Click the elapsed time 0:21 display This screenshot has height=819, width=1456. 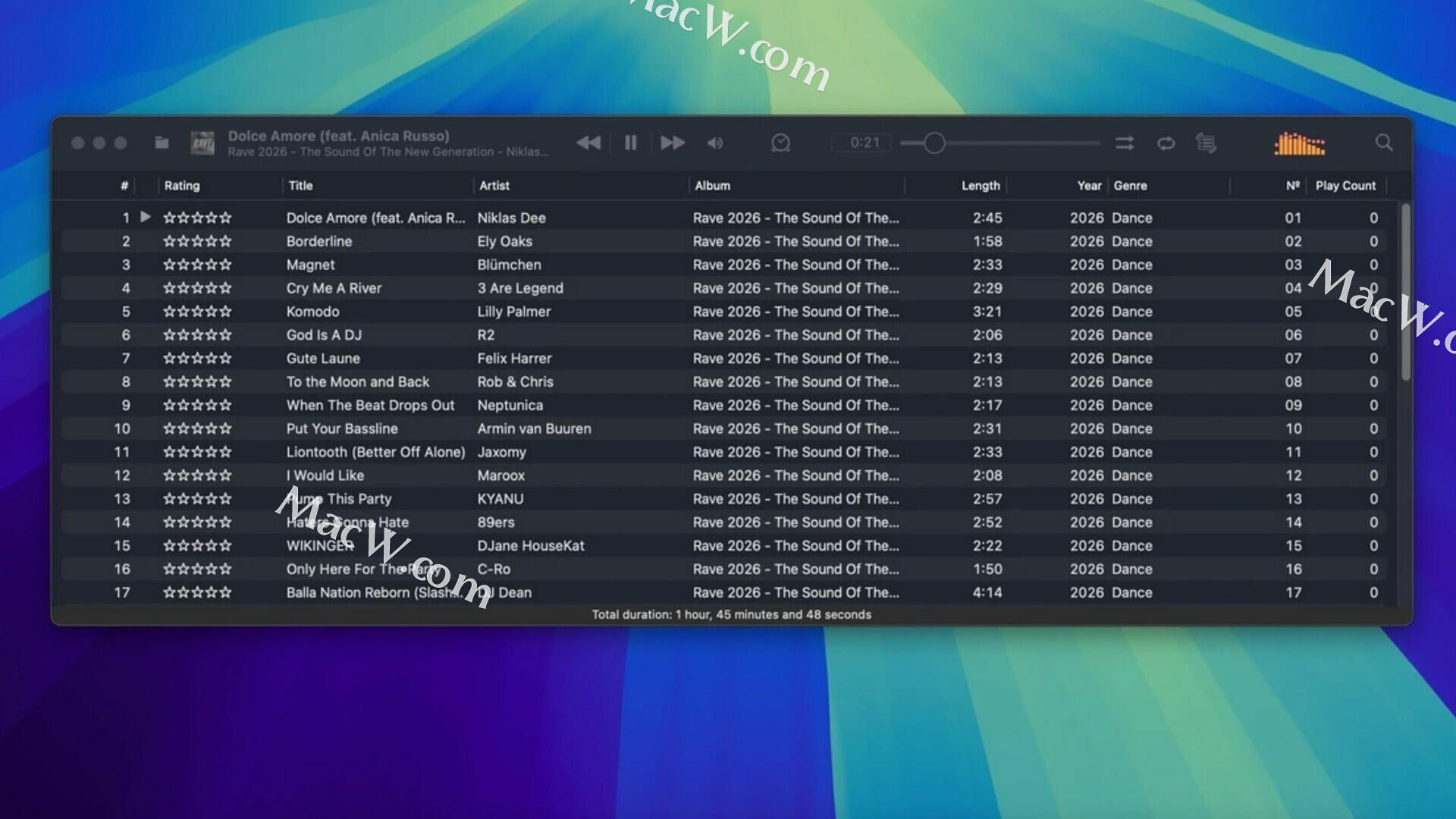[864, 143]
